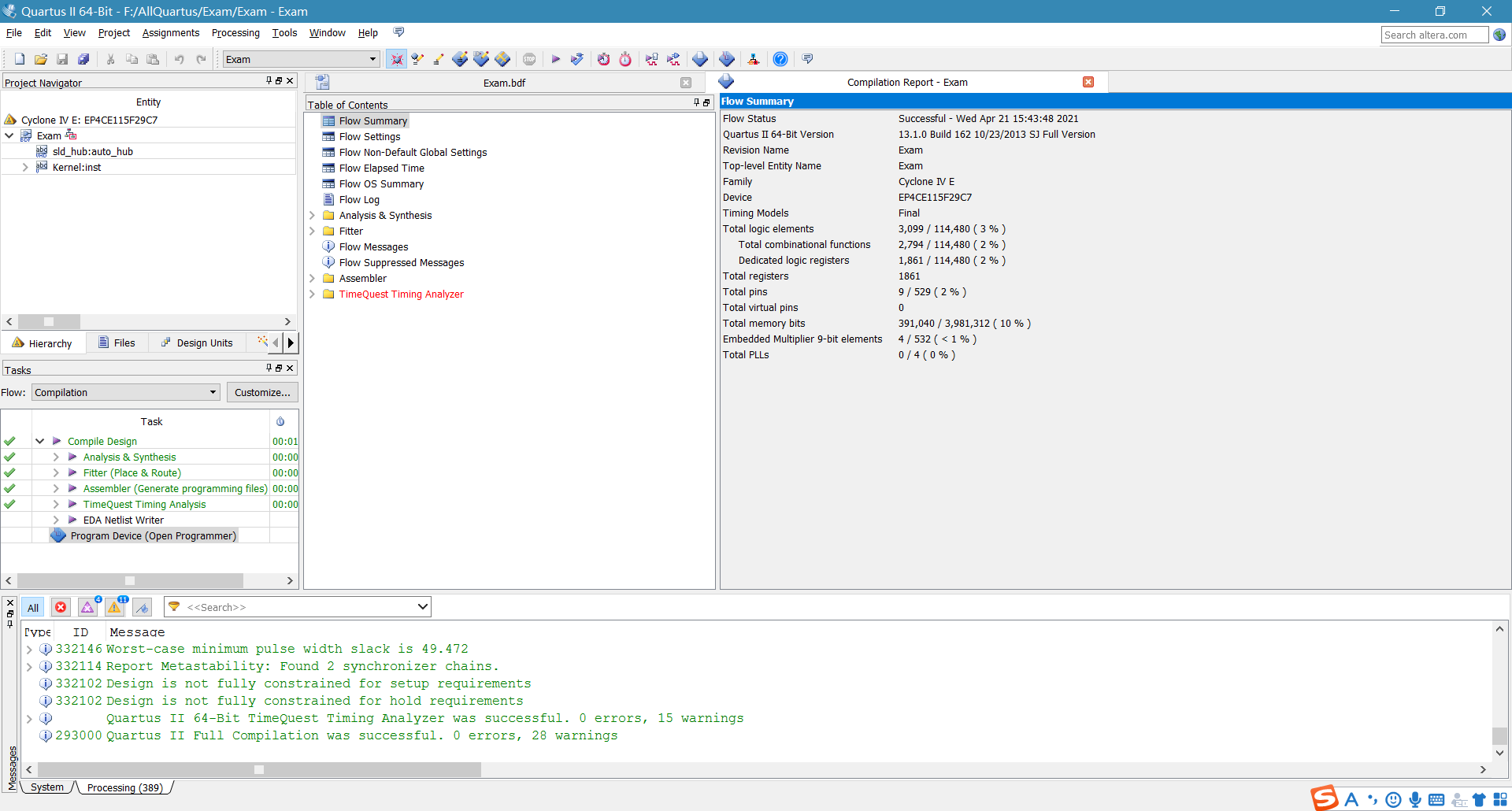Viewport: 1512px width, 811px height.
Task: Click the Compilation Report toolbar icon
Action: (700, 59)
